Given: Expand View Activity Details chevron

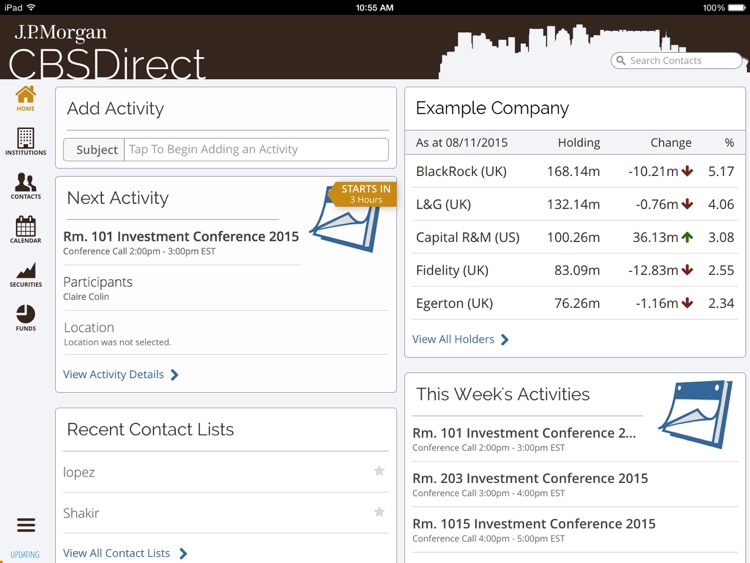Looking at the screenshot, I should pos(175,375).
